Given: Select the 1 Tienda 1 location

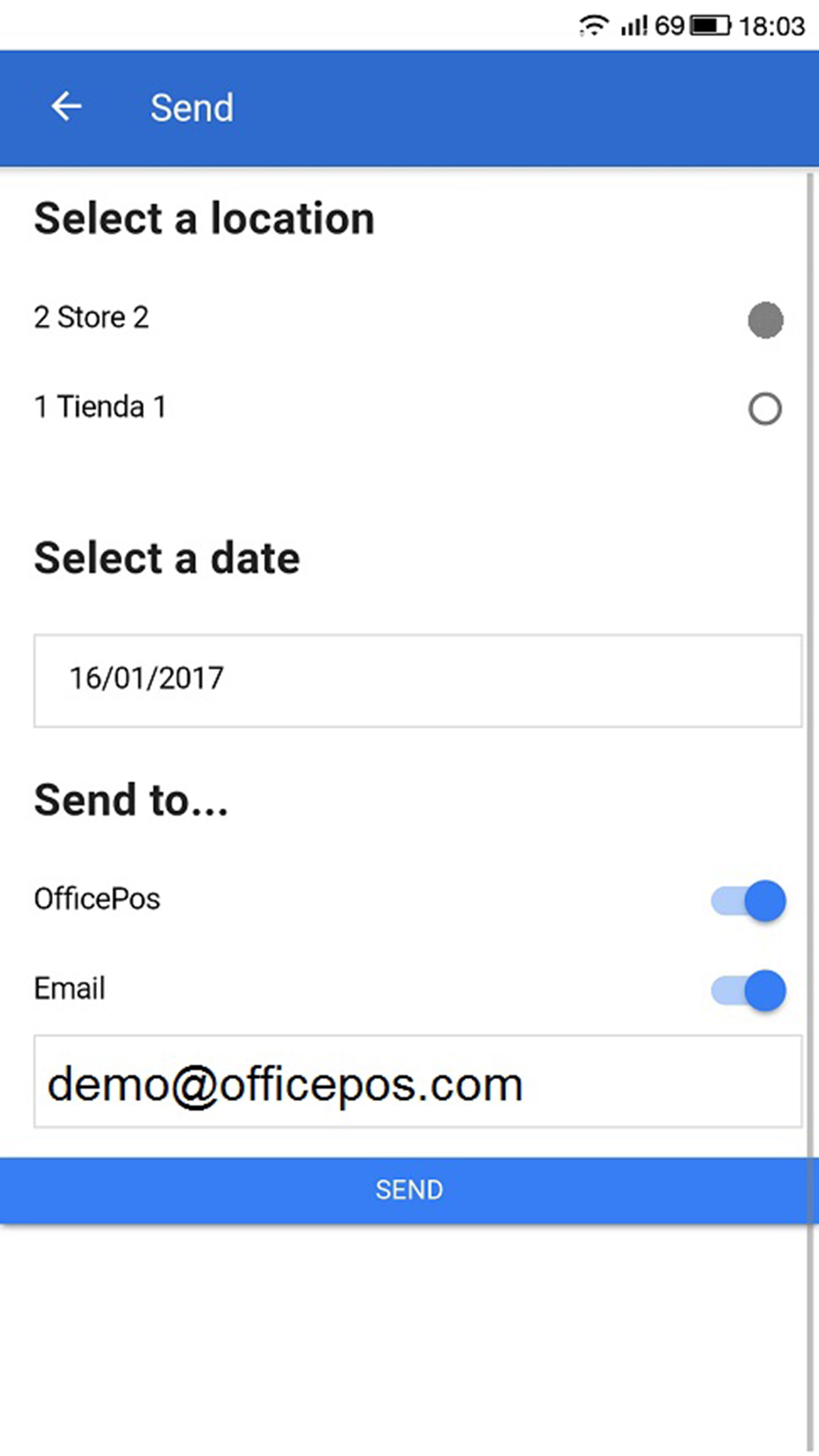Looking at the screenshot, I should point(764,409).
